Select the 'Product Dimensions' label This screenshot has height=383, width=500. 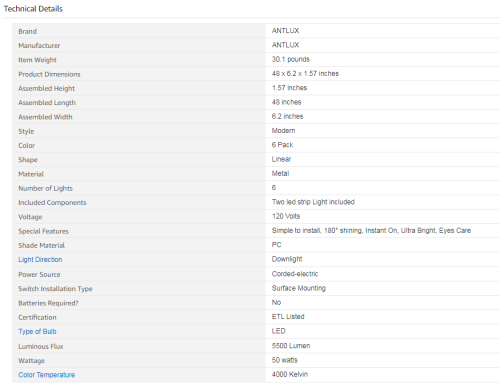[49, 74]
